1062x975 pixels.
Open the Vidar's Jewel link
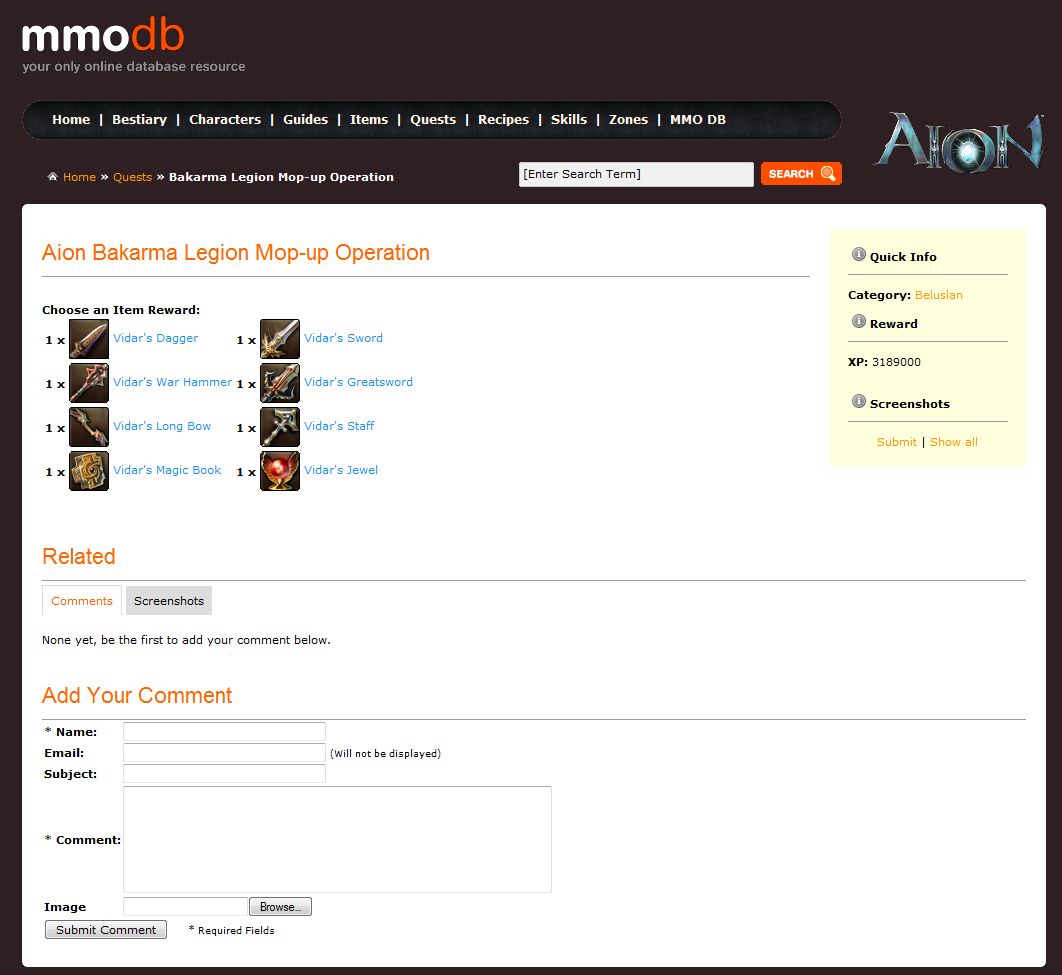[341, 470]
